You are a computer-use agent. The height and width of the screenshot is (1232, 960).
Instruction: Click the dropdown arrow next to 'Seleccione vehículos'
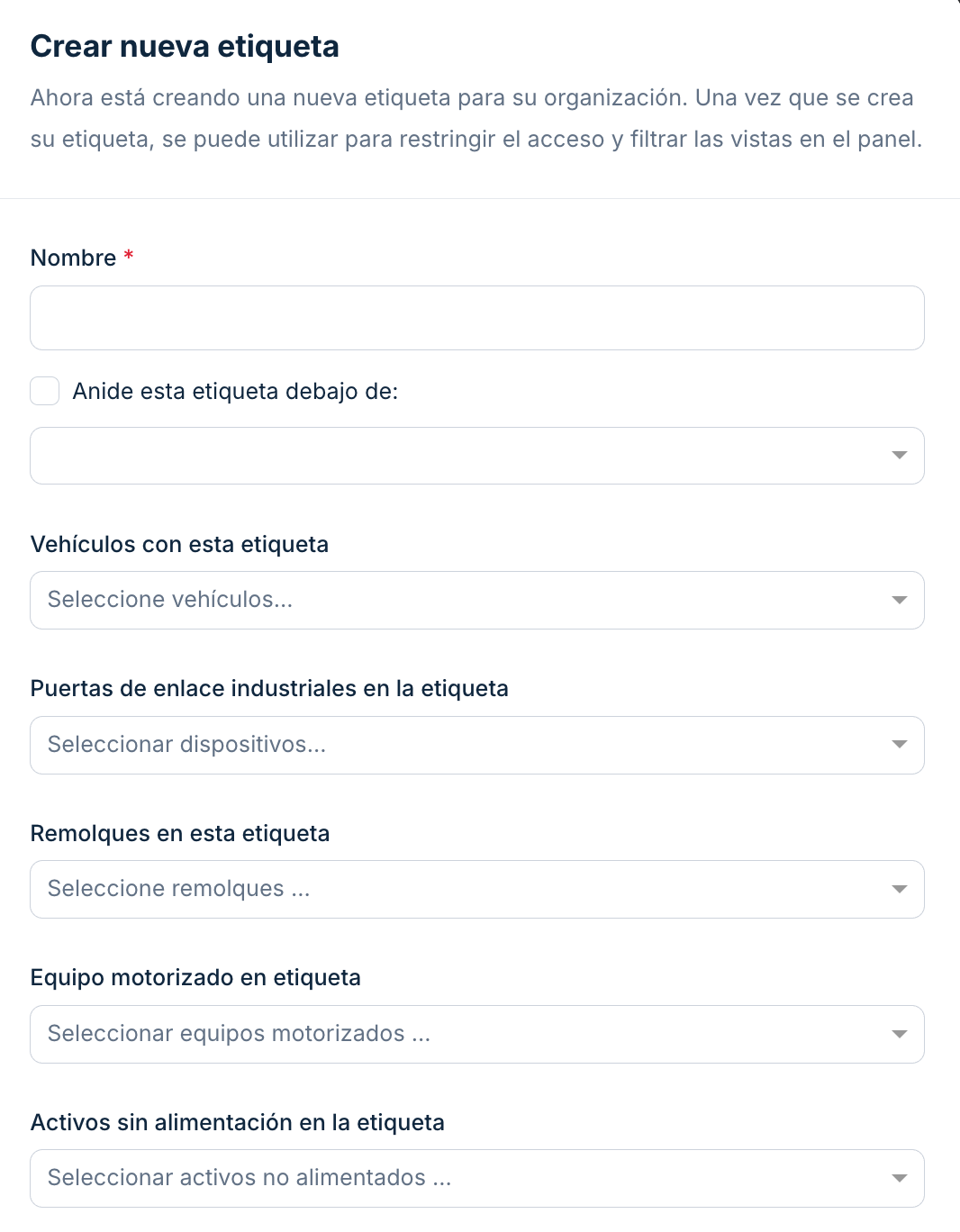coord(900,599)
